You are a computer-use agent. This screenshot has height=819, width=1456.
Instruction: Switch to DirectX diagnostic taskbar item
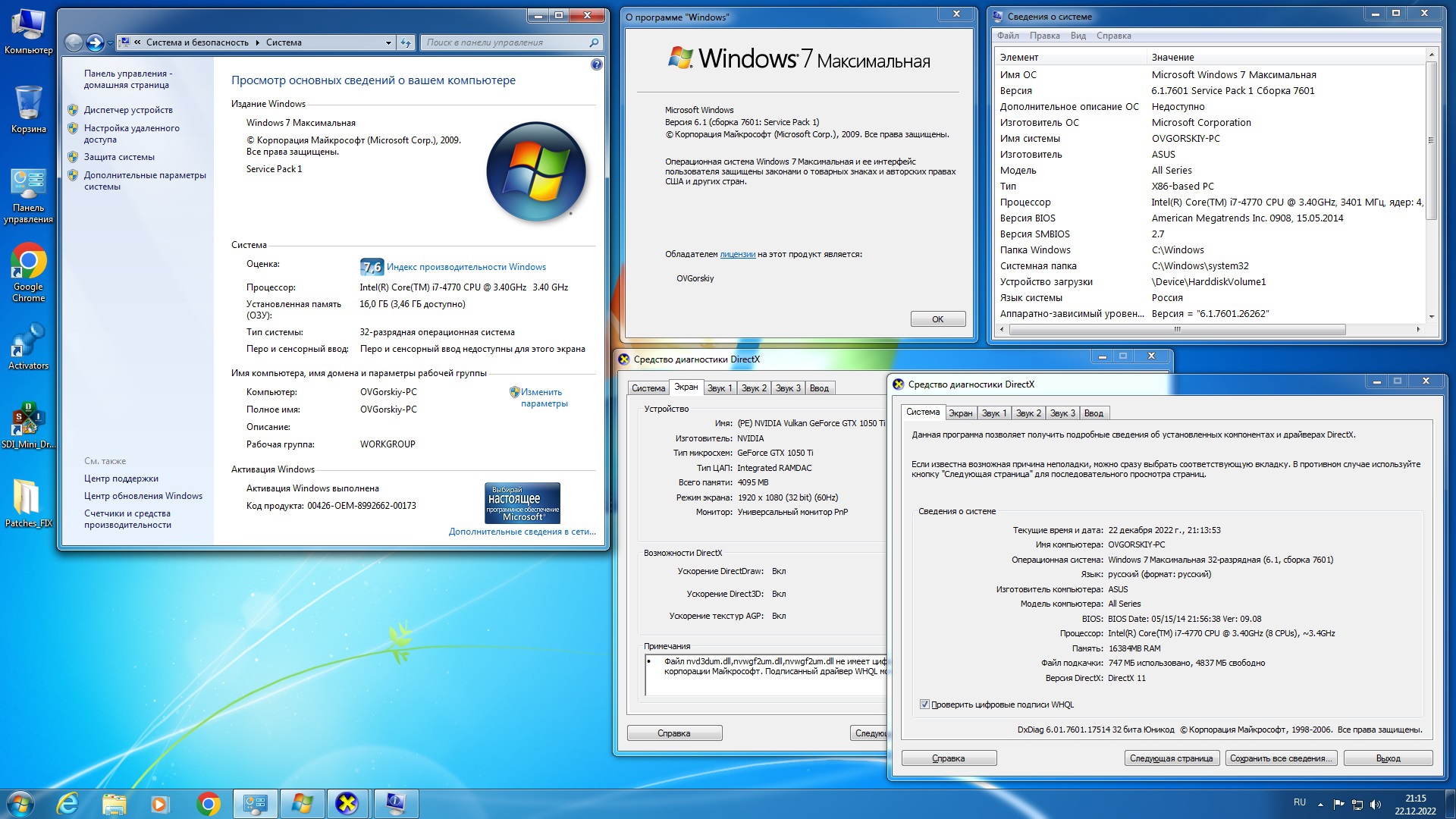tap(347, 803)
